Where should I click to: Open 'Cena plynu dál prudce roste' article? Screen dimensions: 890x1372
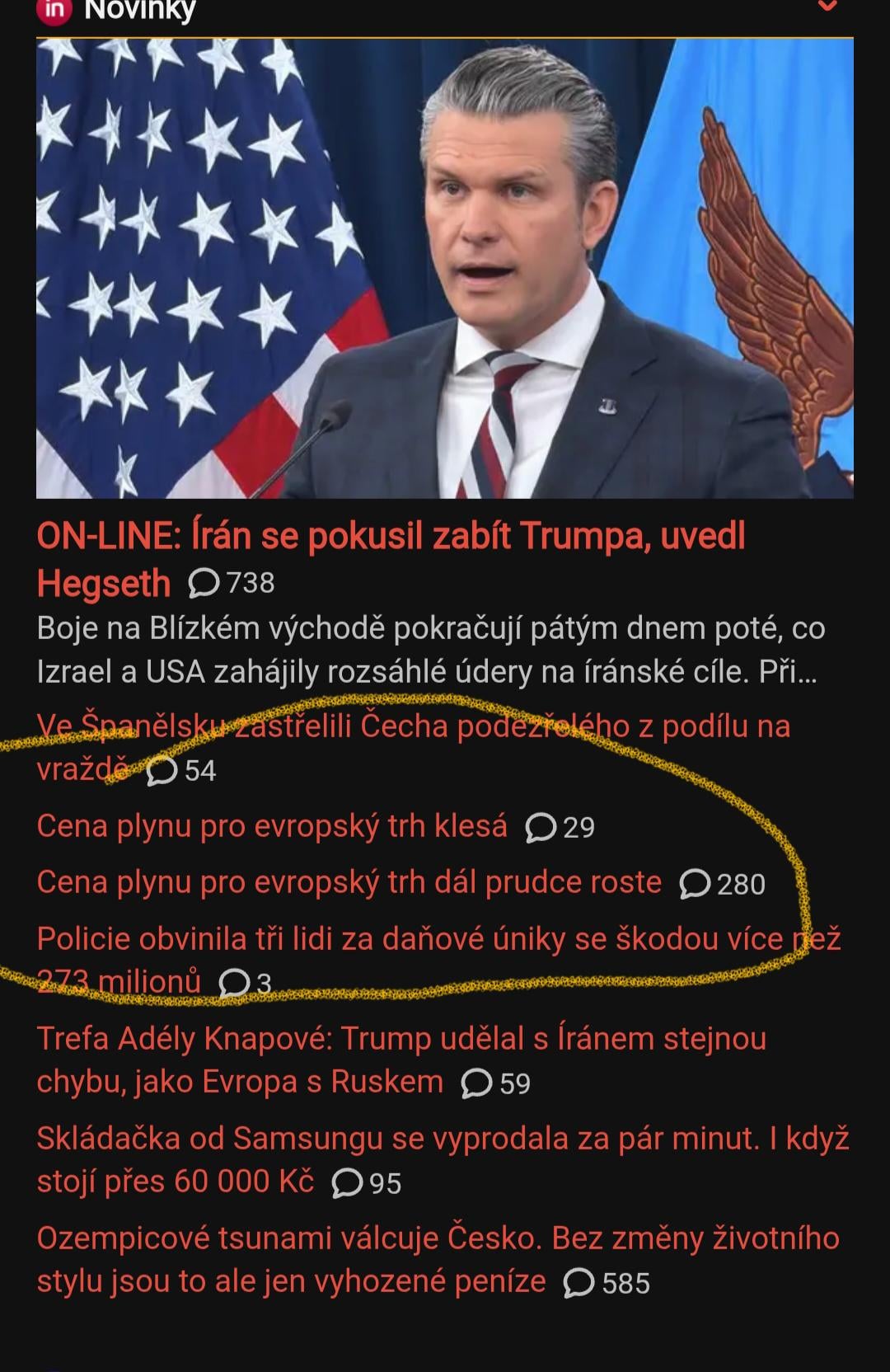pos(349,882)
